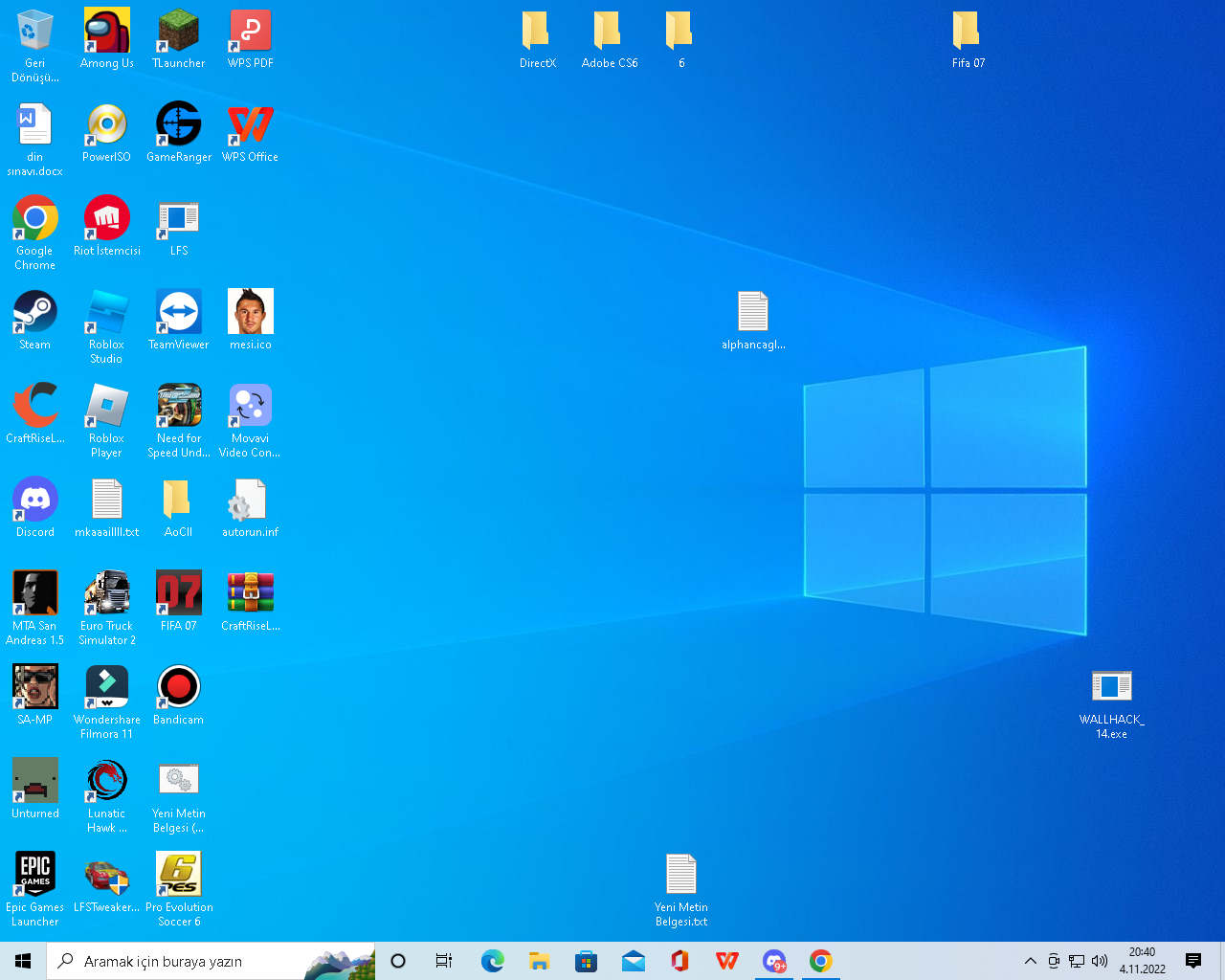Click the TeamViewer icon
The width and height of the screenshot is (1225, 980).
pos(179,312)
